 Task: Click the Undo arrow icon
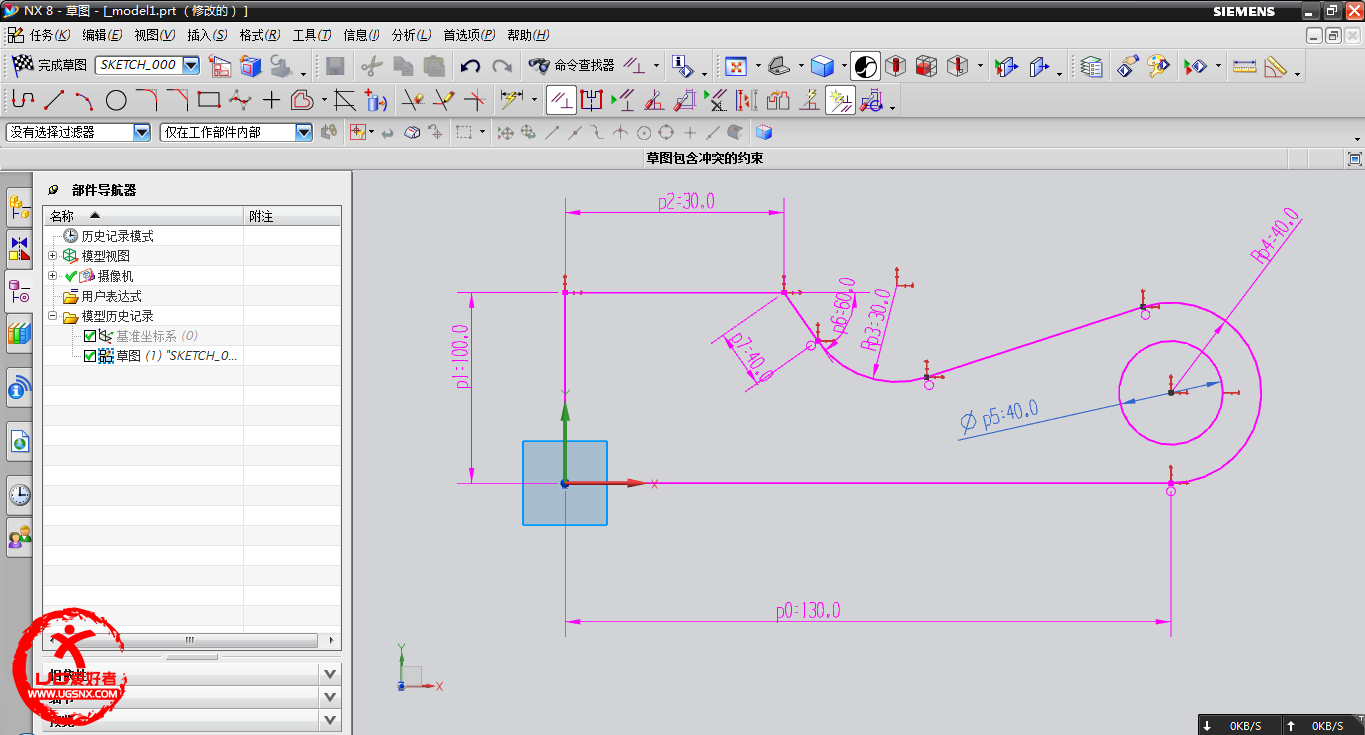[470, 66]
